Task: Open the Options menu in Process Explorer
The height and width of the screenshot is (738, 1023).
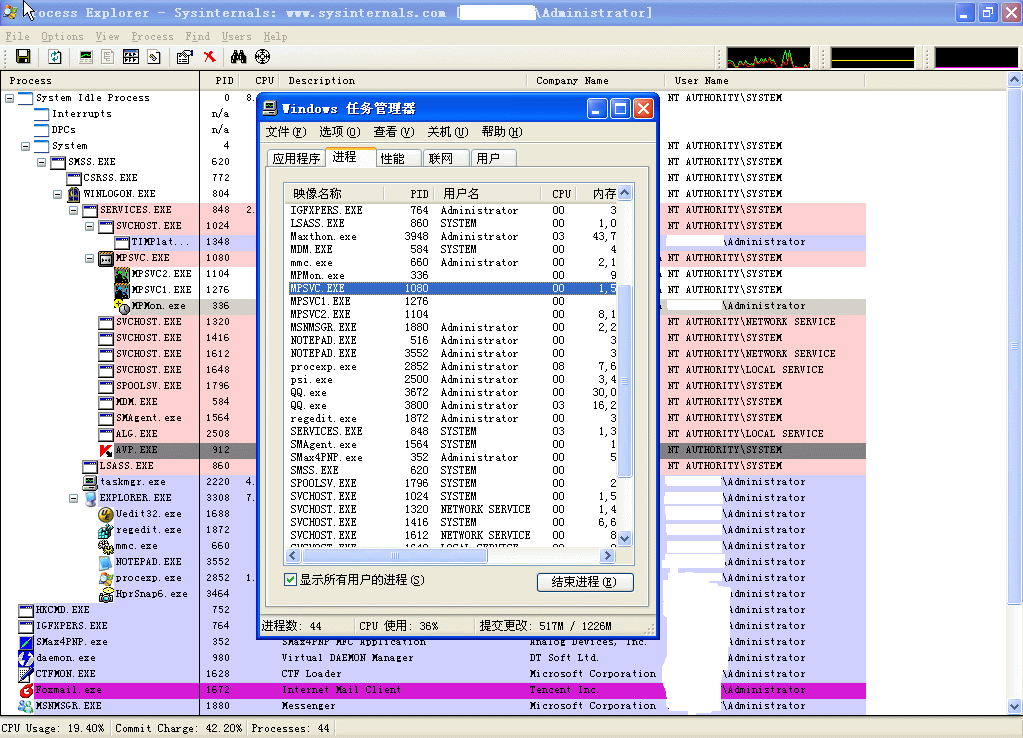Action: coord(62,37)
